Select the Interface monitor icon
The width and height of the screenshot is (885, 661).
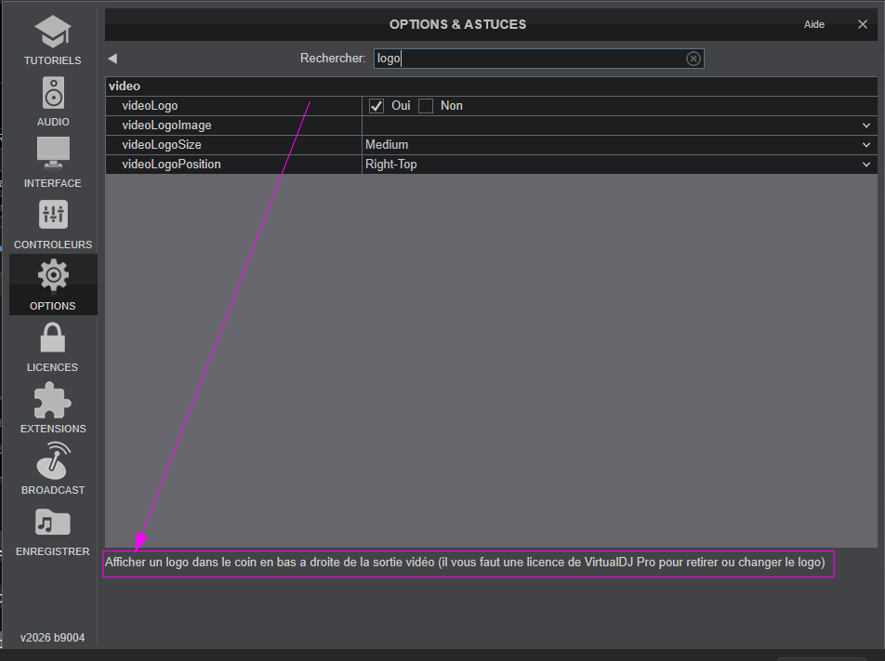pyautogui.click(x=53, y=155)
